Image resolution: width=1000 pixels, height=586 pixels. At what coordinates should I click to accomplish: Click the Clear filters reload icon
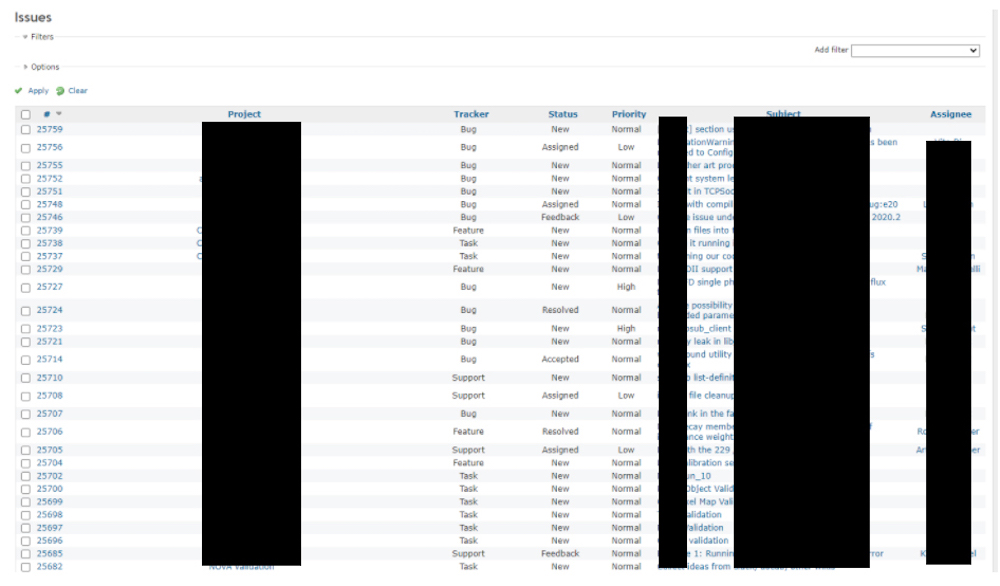coord(60,91)
